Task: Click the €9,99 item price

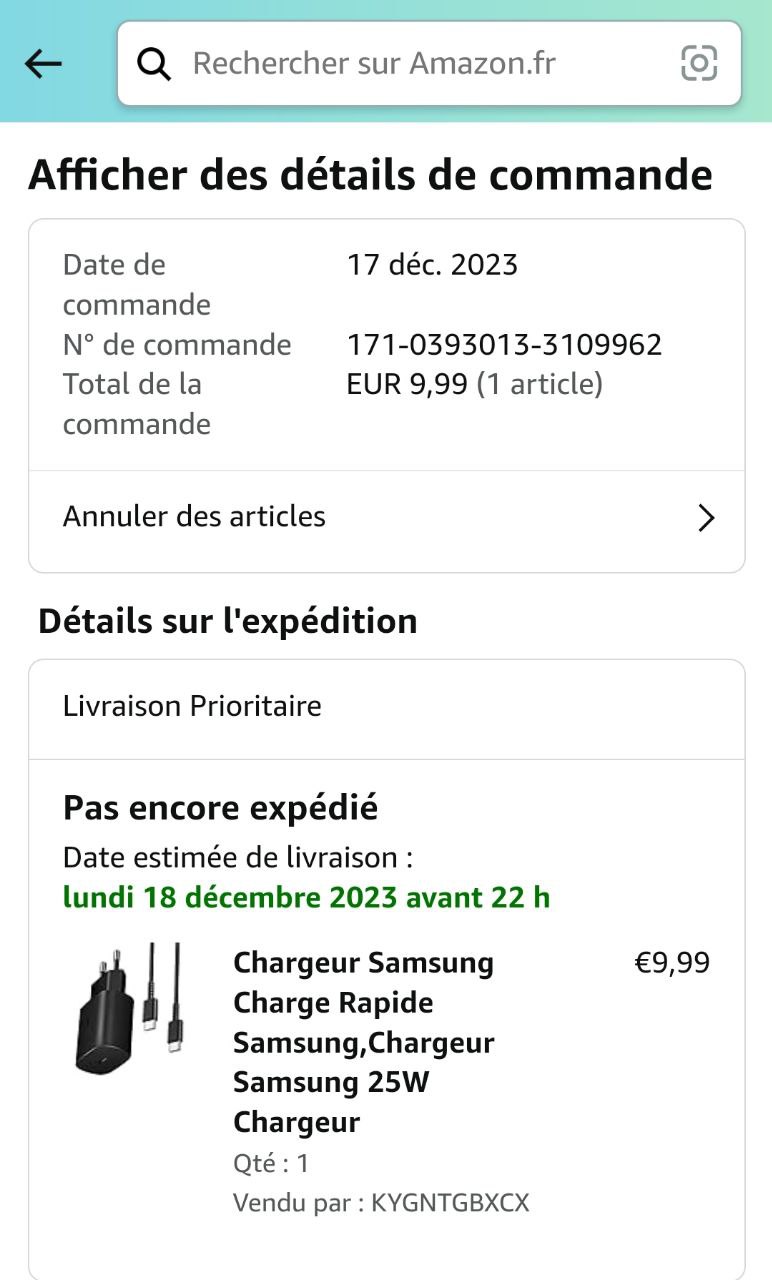Action: click(672, 963)
